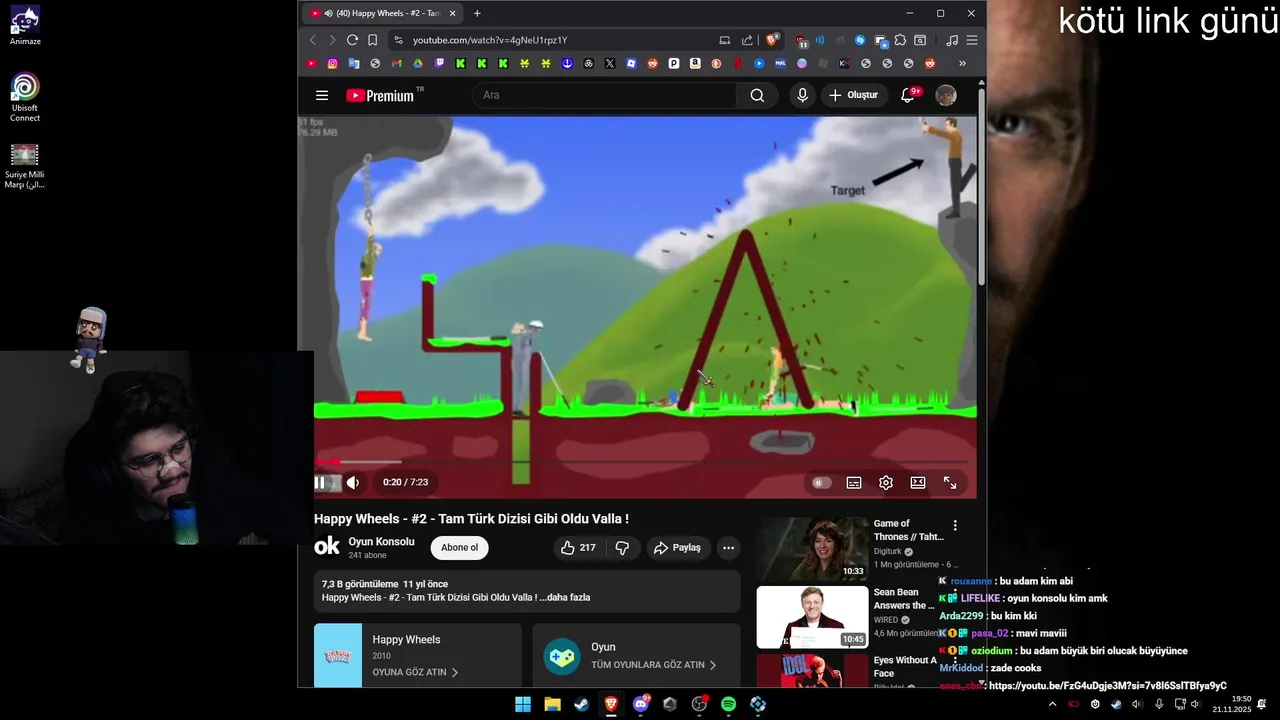Viewport: 1280px width, 720px height.
Task: Open the Windows Start menu
Action: (523, 704)
